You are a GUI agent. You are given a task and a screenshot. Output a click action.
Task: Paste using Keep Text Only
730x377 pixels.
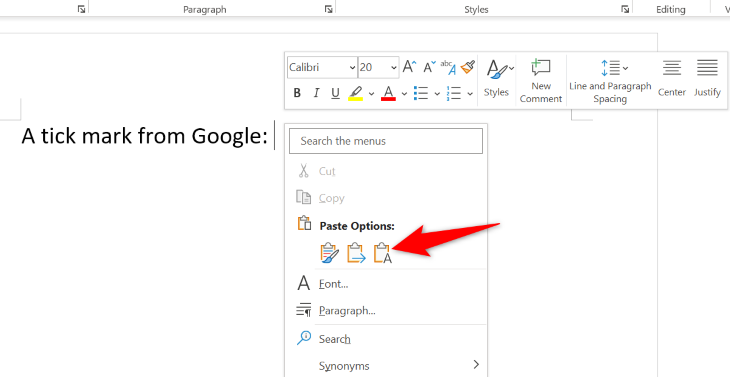383,253
